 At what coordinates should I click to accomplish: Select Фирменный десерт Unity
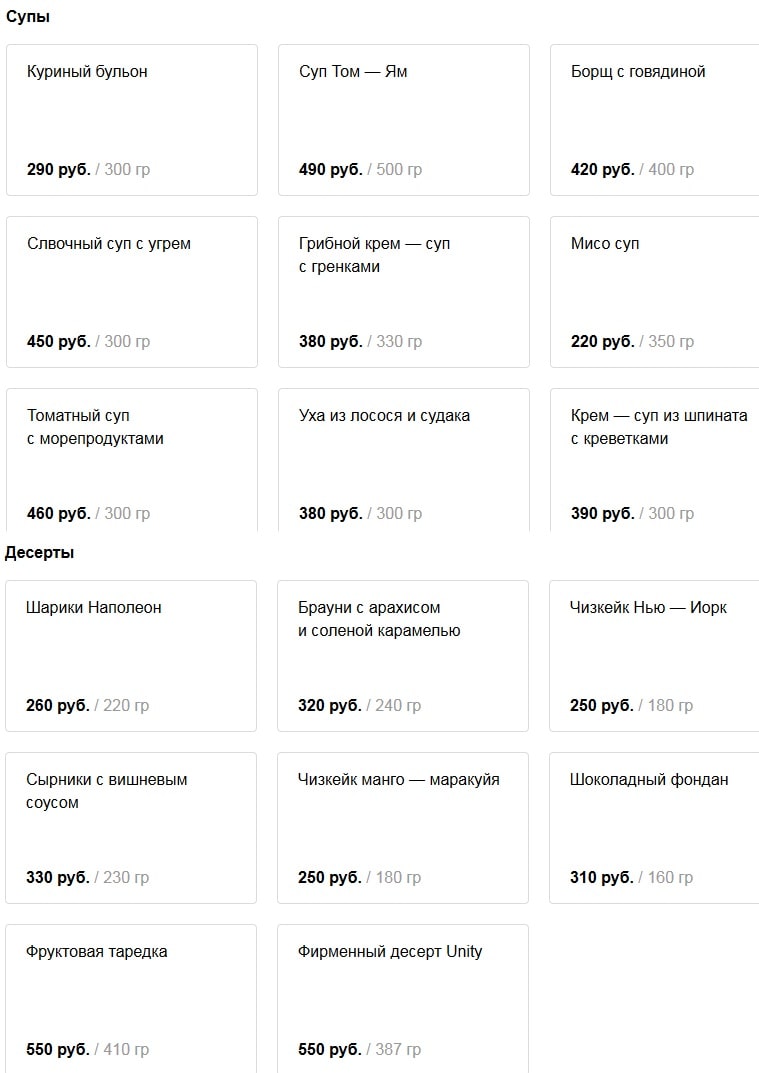point(402,999)
